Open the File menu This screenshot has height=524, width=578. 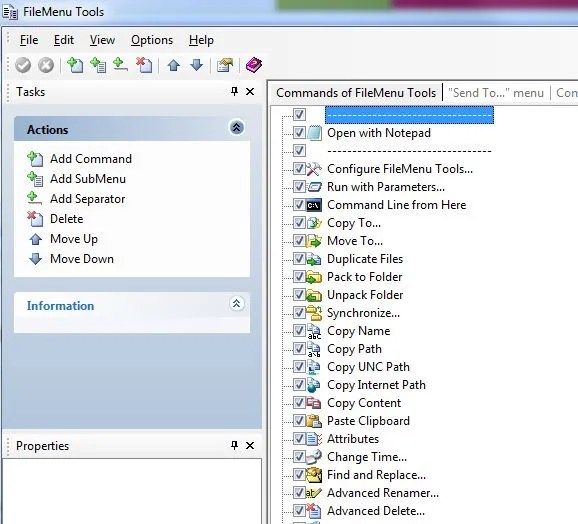(29, 40)
